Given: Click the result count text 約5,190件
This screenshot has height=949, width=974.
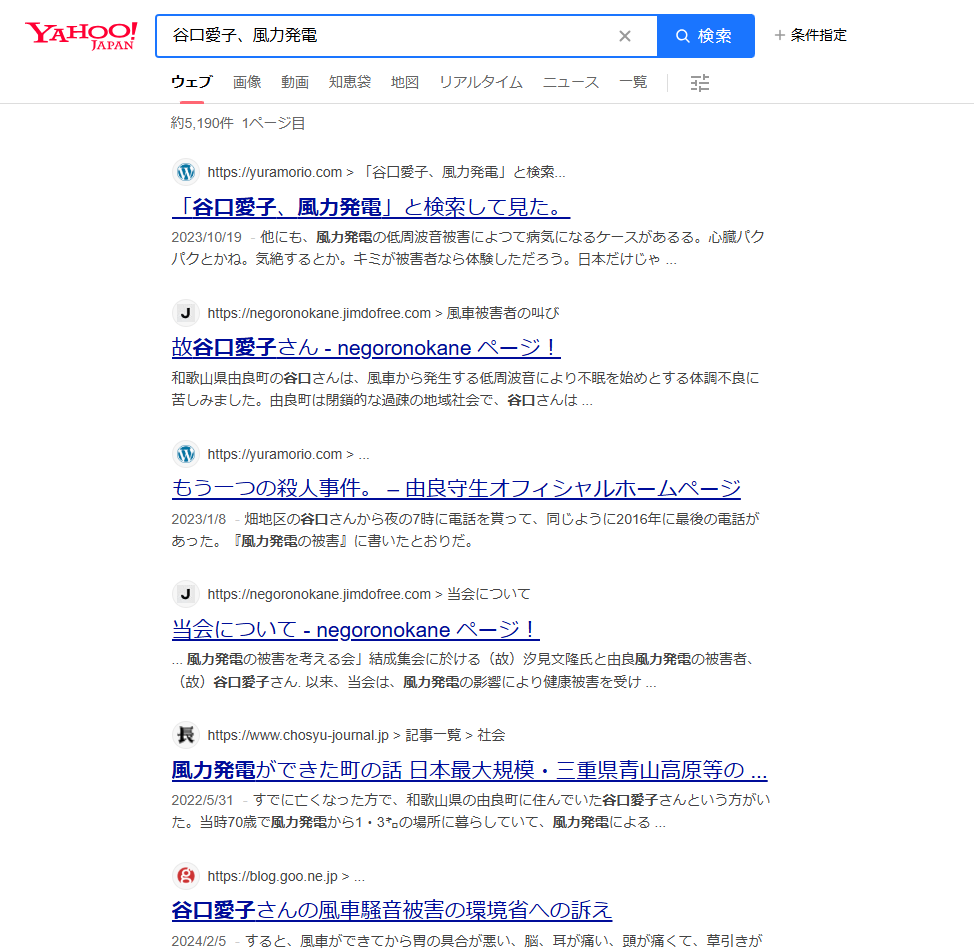Looking at the screenshot, I should tap(202, 123).
